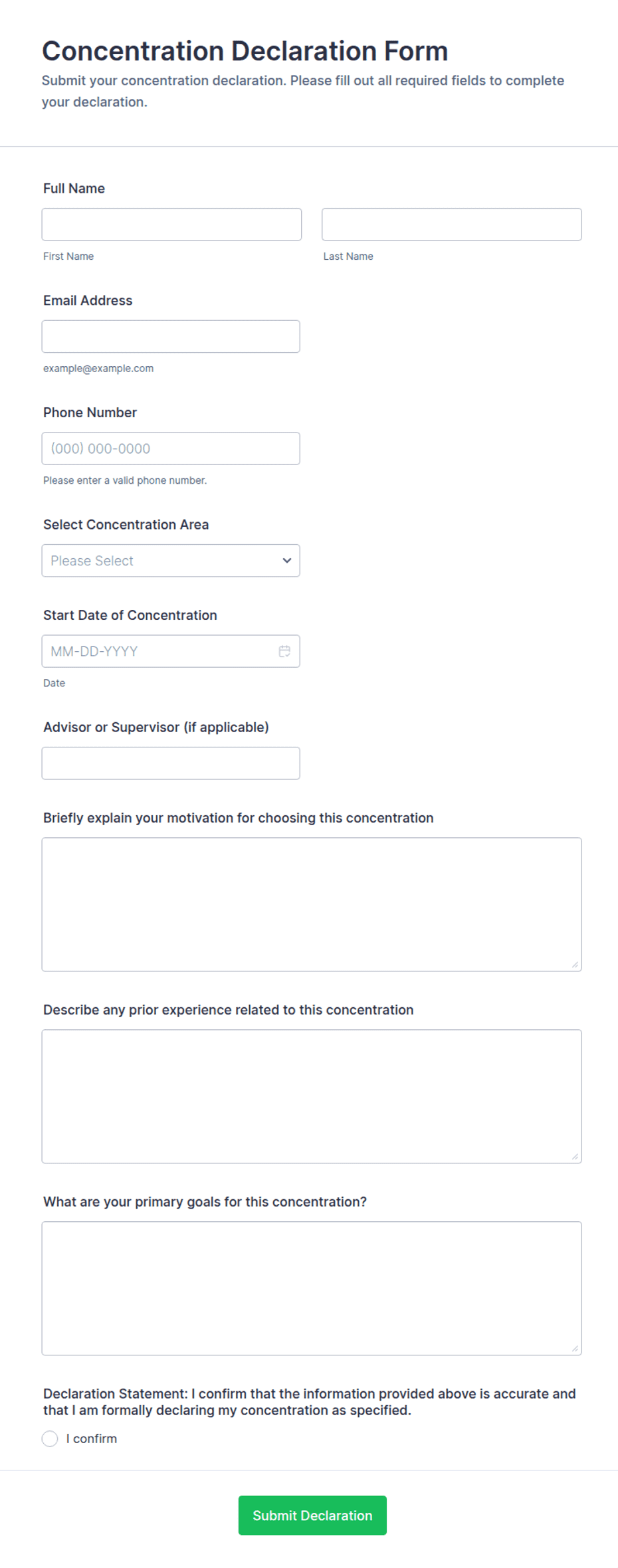Expand the Select Concentration Area dropdown
Viewport: 618px width, 1568px height.
click(171, 561)
